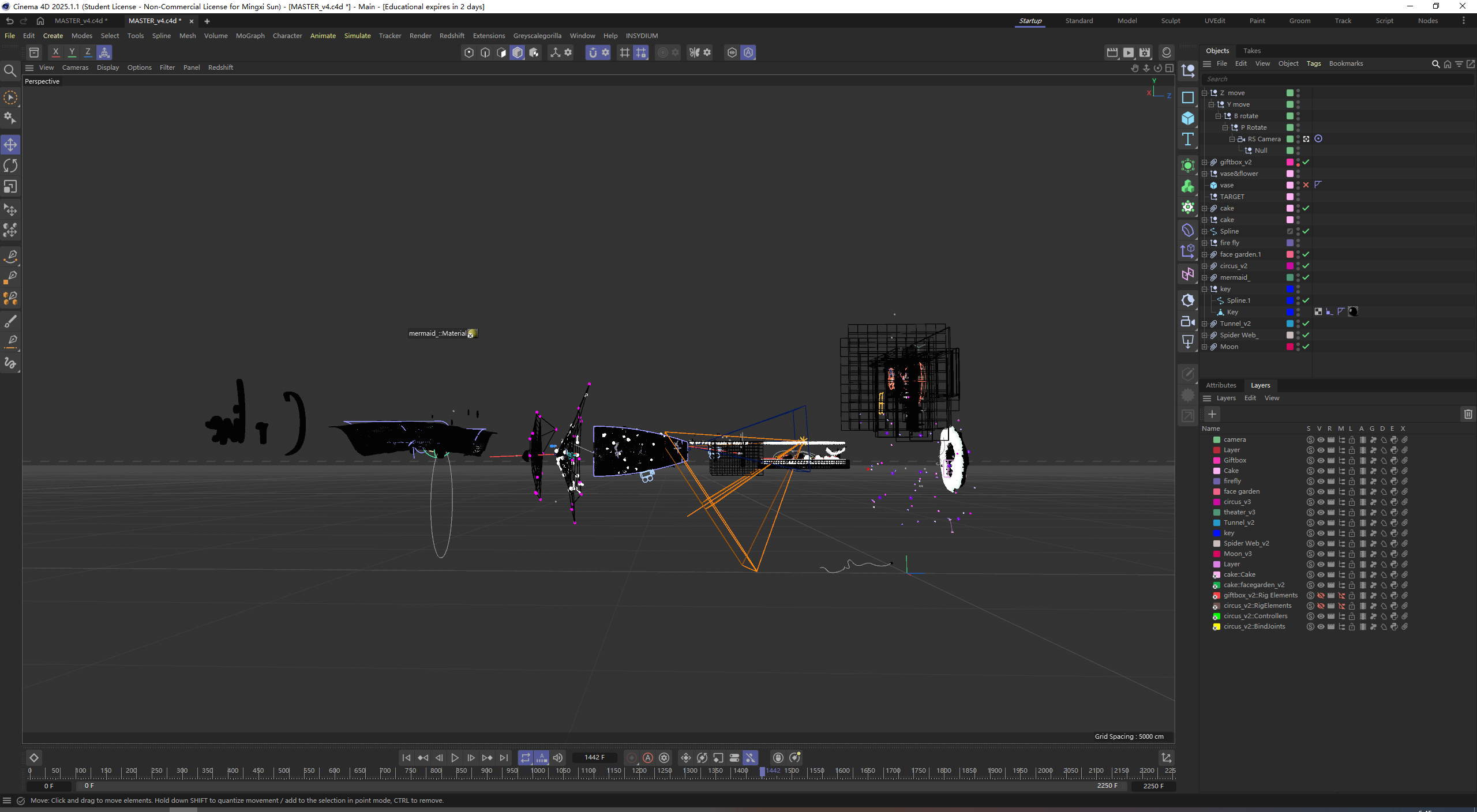
Task: Click the Moon_v3 layer color swatch
Action: pos(1216,554)
